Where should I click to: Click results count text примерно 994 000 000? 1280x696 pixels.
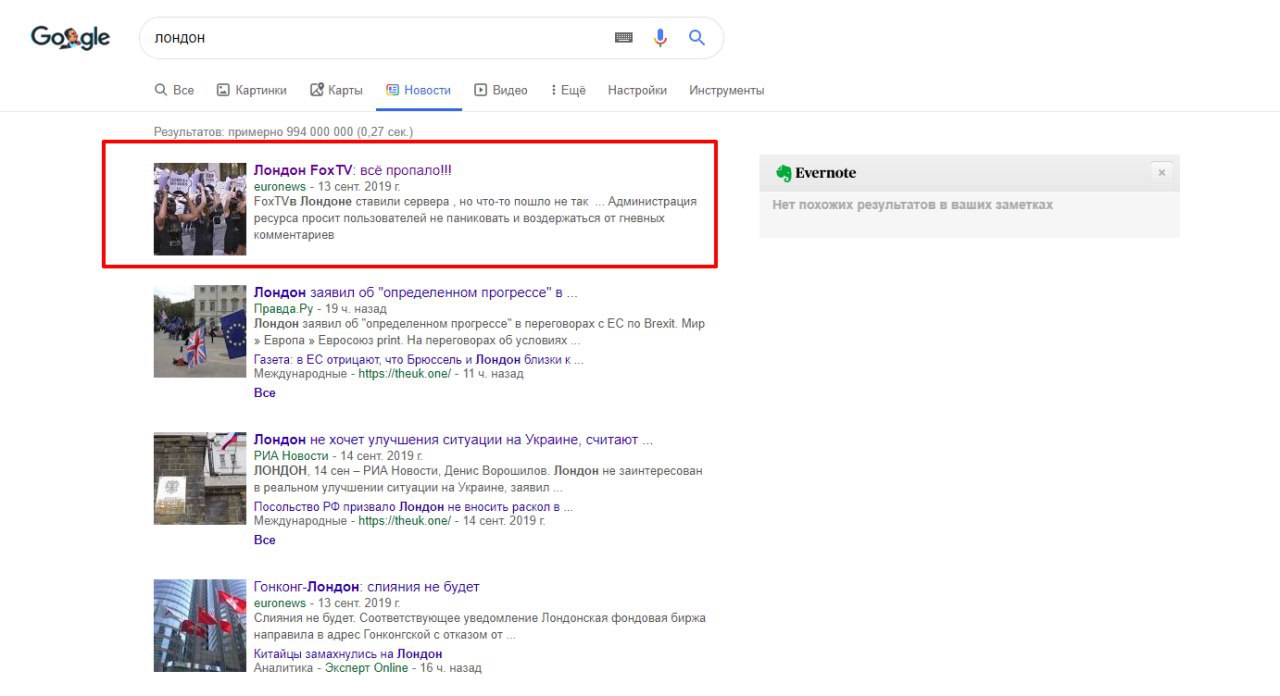tap(283, 132)
